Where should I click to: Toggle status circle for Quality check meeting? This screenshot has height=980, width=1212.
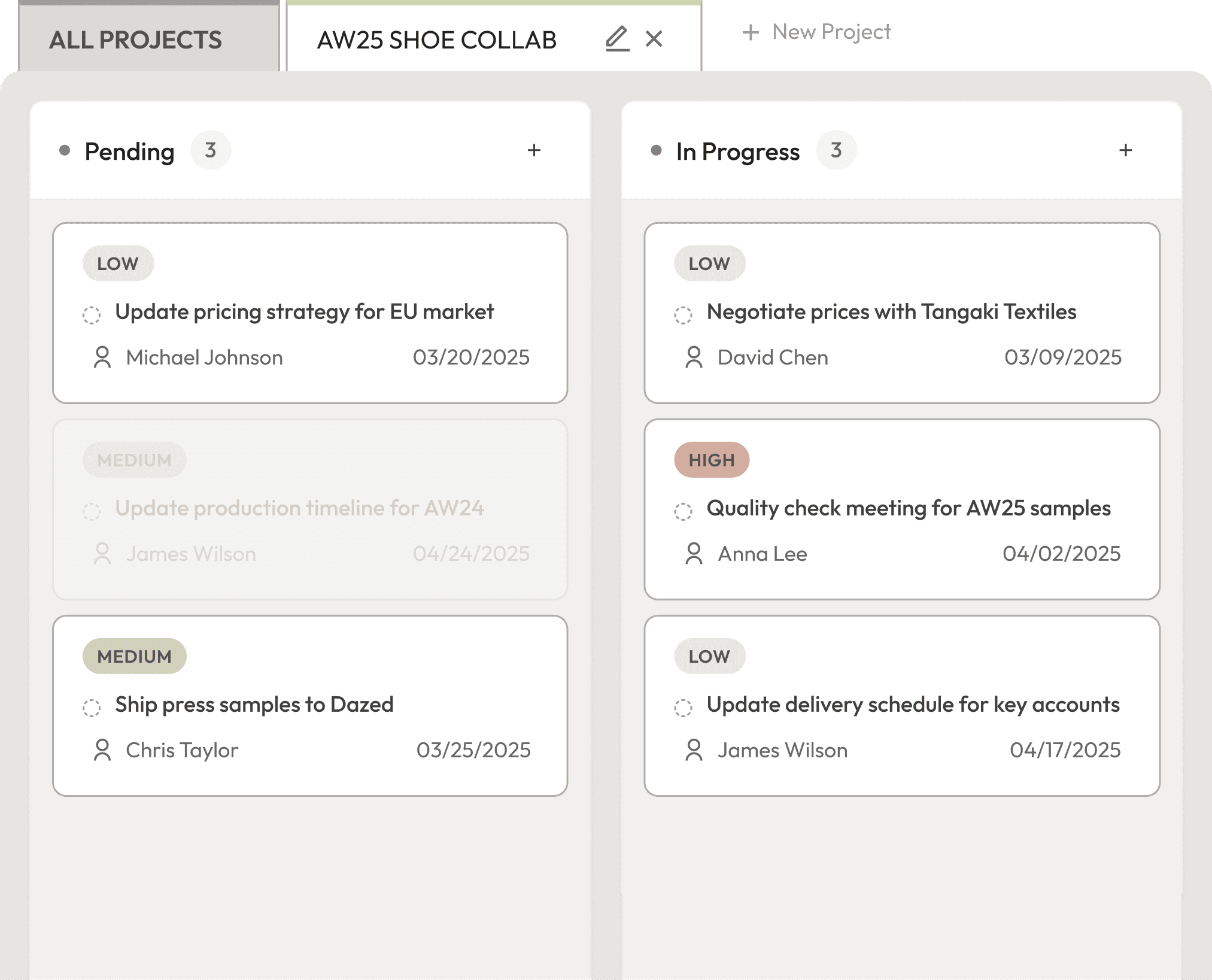coord(683,511)
